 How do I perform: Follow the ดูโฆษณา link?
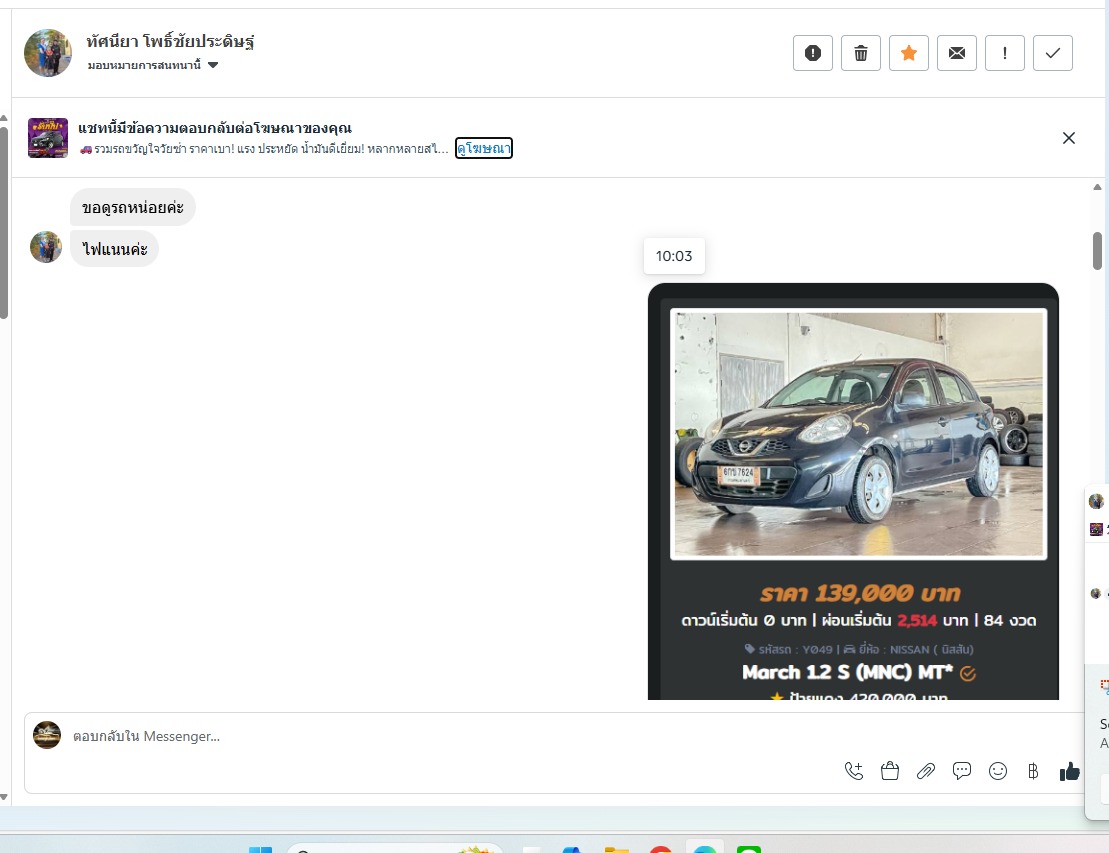point(484,149)
